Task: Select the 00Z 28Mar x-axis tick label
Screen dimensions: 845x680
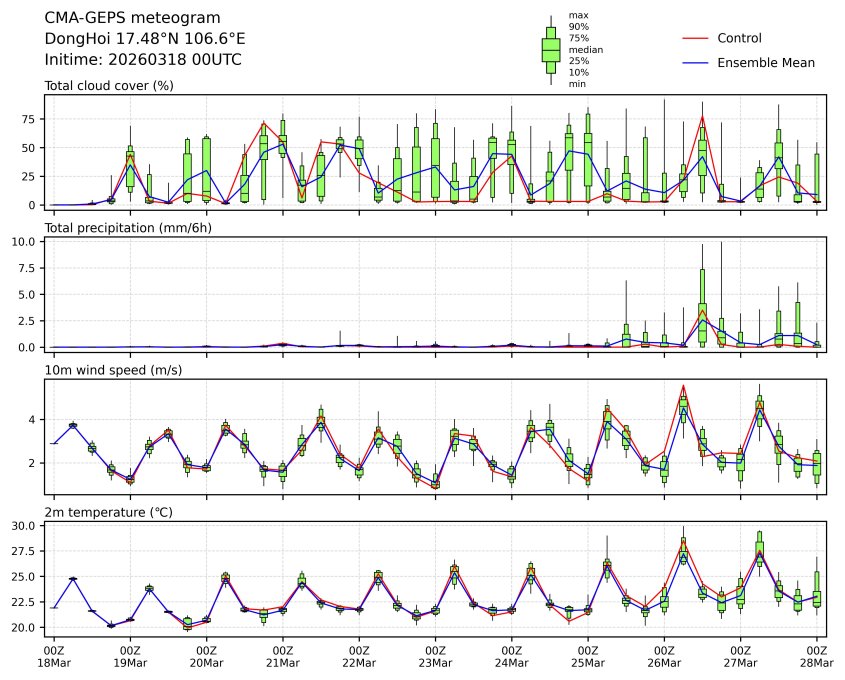Action: click(x=816, y=656)
